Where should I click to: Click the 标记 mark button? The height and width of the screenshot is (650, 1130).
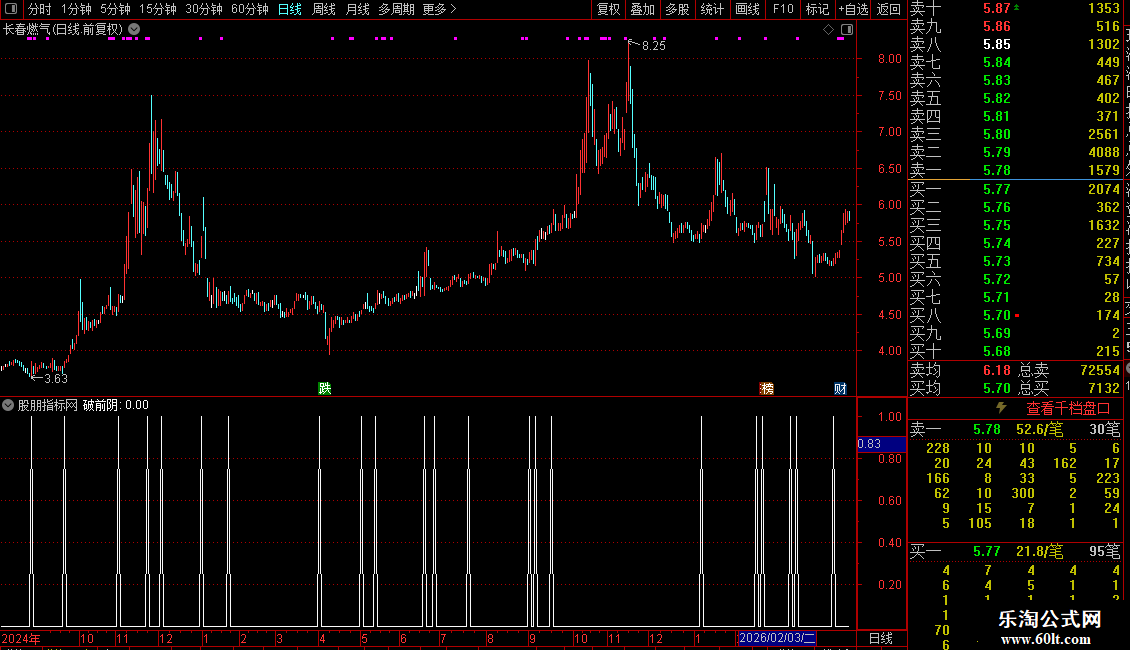click(x=817, y=9)
